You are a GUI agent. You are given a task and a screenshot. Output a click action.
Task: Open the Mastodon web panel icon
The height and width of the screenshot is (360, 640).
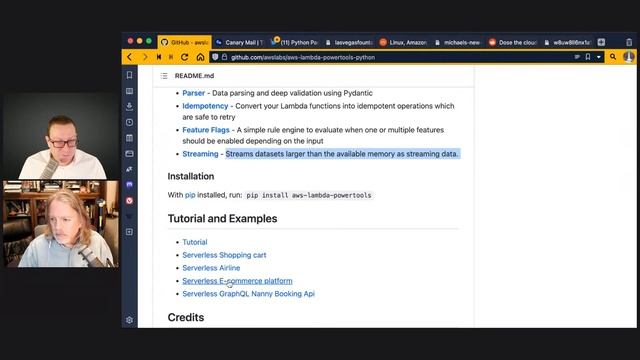point(129,185)
